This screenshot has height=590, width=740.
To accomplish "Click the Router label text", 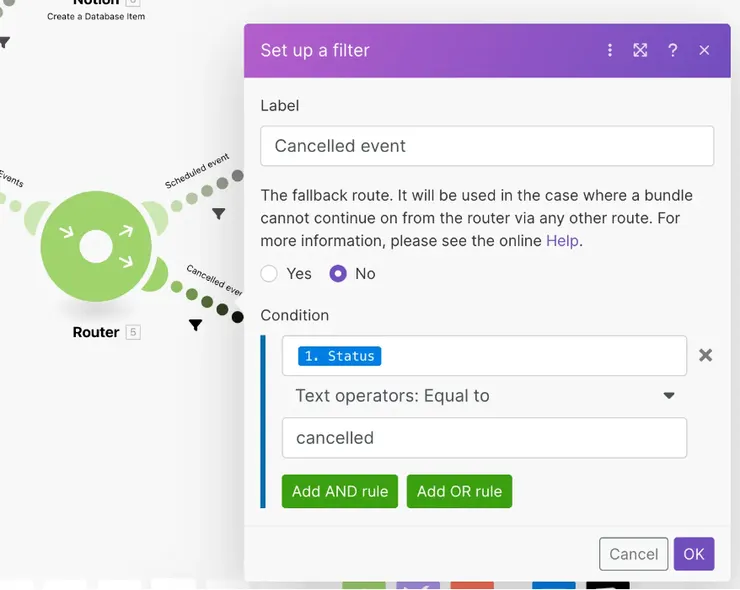I will 96,332.
